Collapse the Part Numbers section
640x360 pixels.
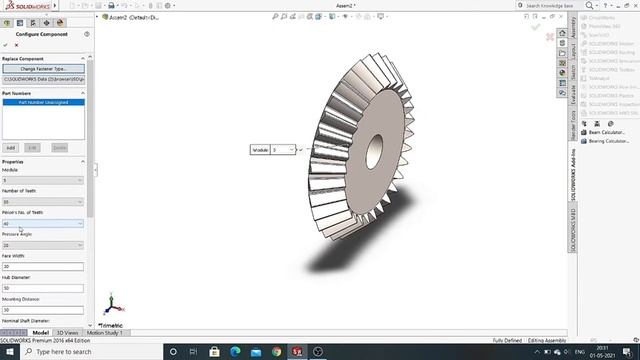83,93
